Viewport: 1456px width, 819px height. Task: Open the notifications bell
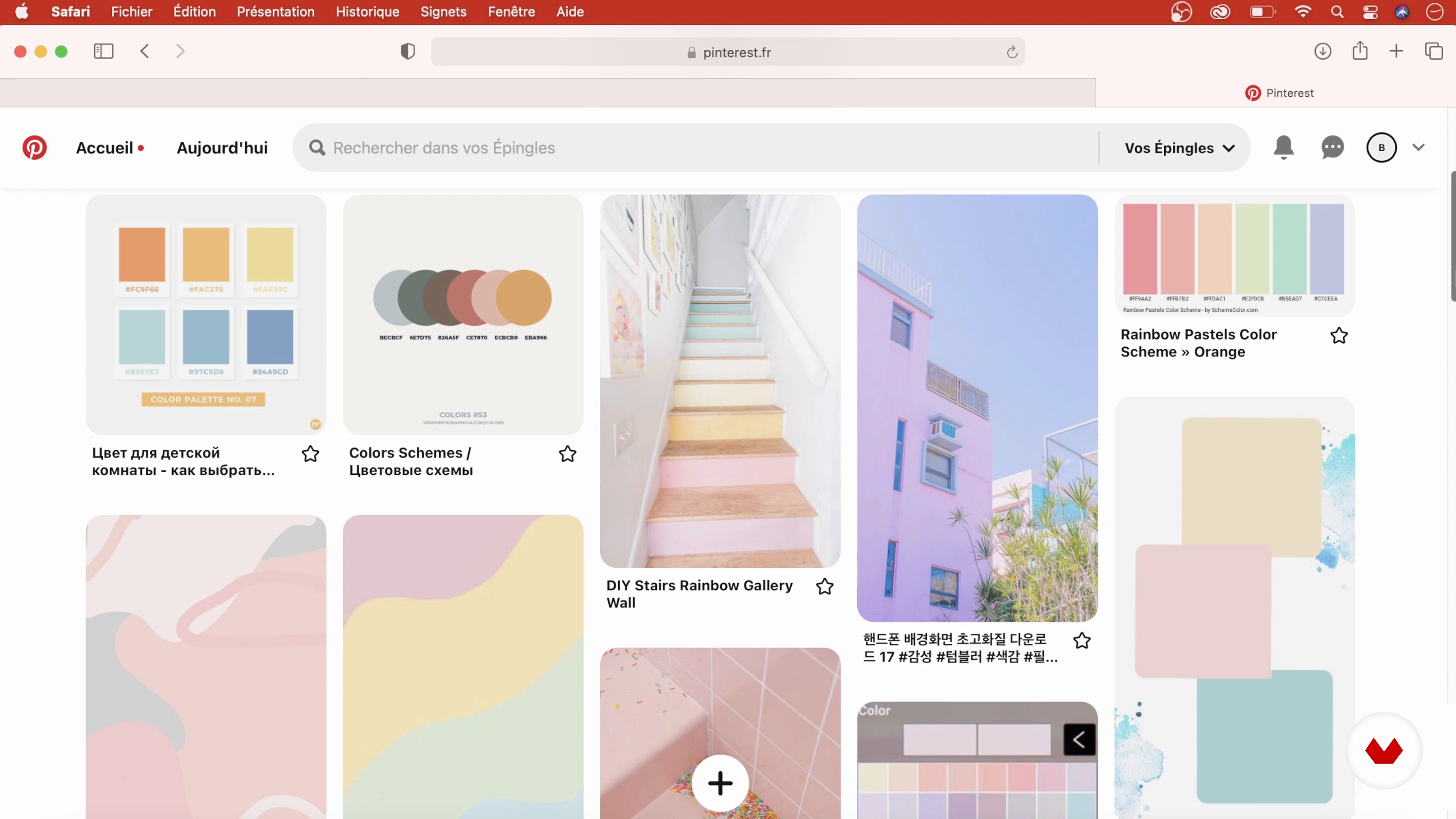tap(1283, 147)
